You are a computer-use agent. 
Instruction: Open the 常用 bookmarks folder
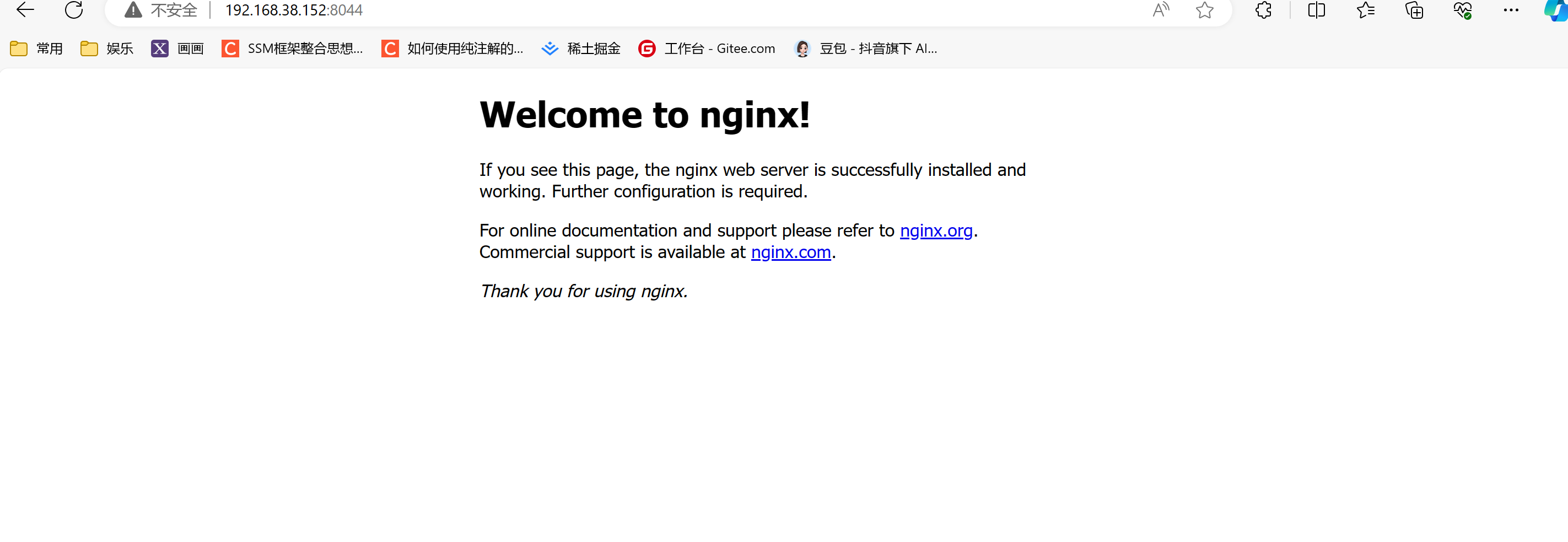[36, 49]
